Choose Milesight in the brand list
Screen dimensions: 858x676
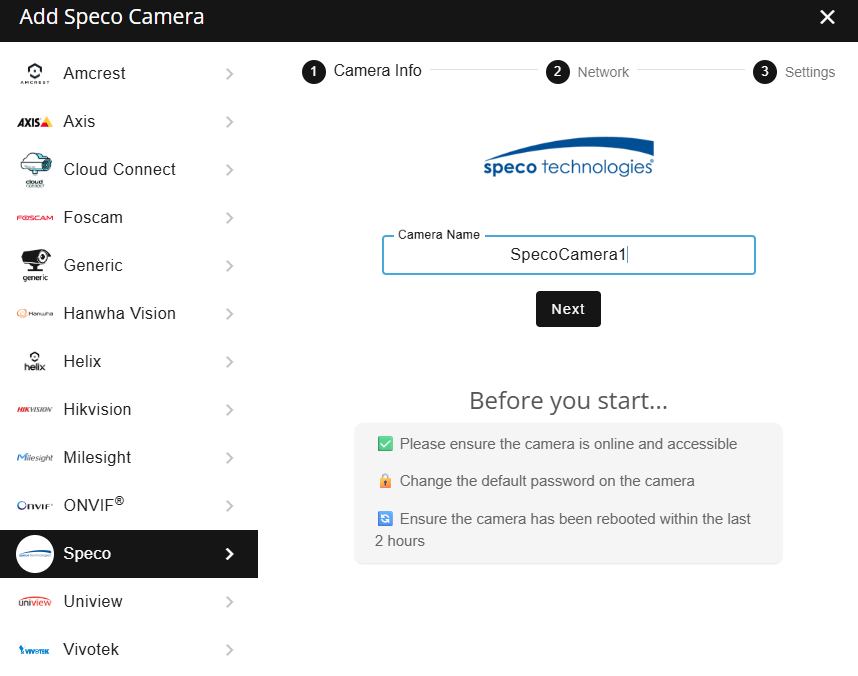pyautogui.click(x=129, y=458)
